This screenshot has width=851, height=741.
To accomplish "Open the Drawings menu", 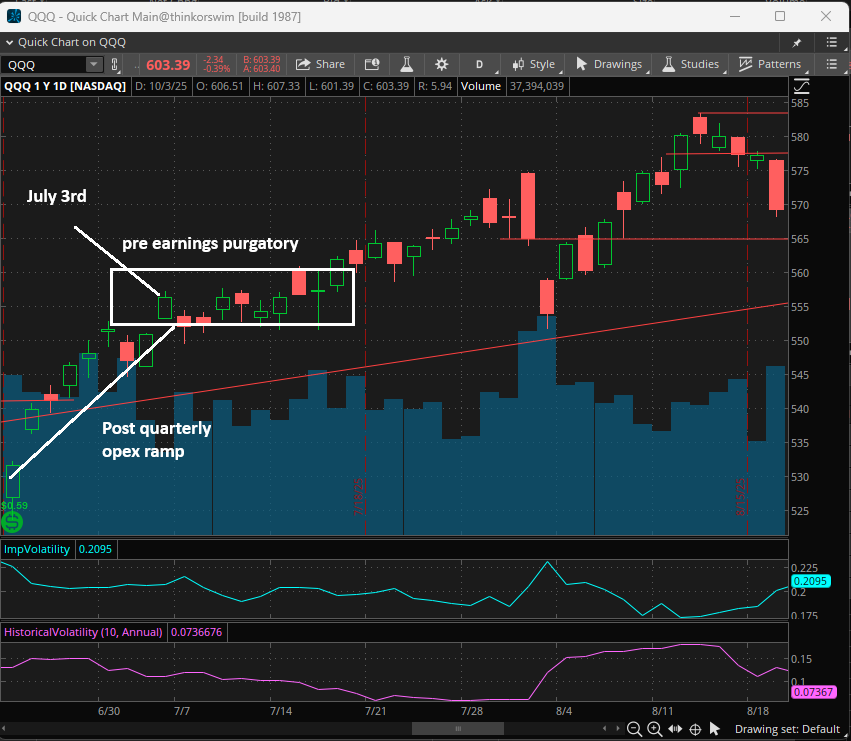I will pyautogui.click(x=609, y=65).
